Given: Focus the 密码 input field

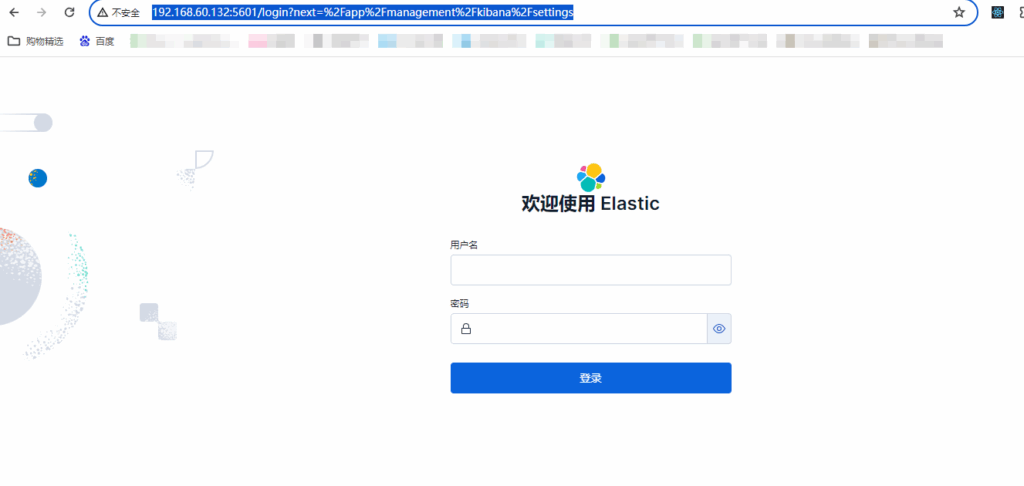Looking at the screenshot, I should point(579,329).
